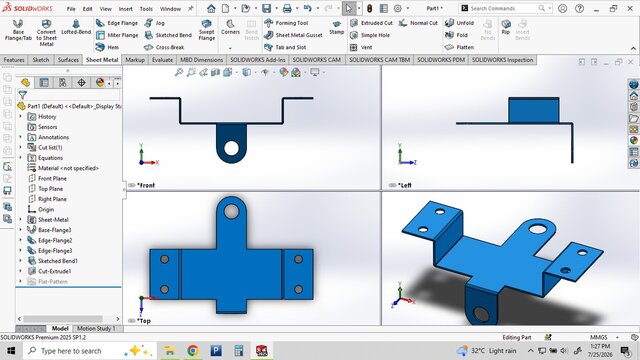
Task: Open the DimXpertManager crosshair tab
Action: [x=81, y=82]
